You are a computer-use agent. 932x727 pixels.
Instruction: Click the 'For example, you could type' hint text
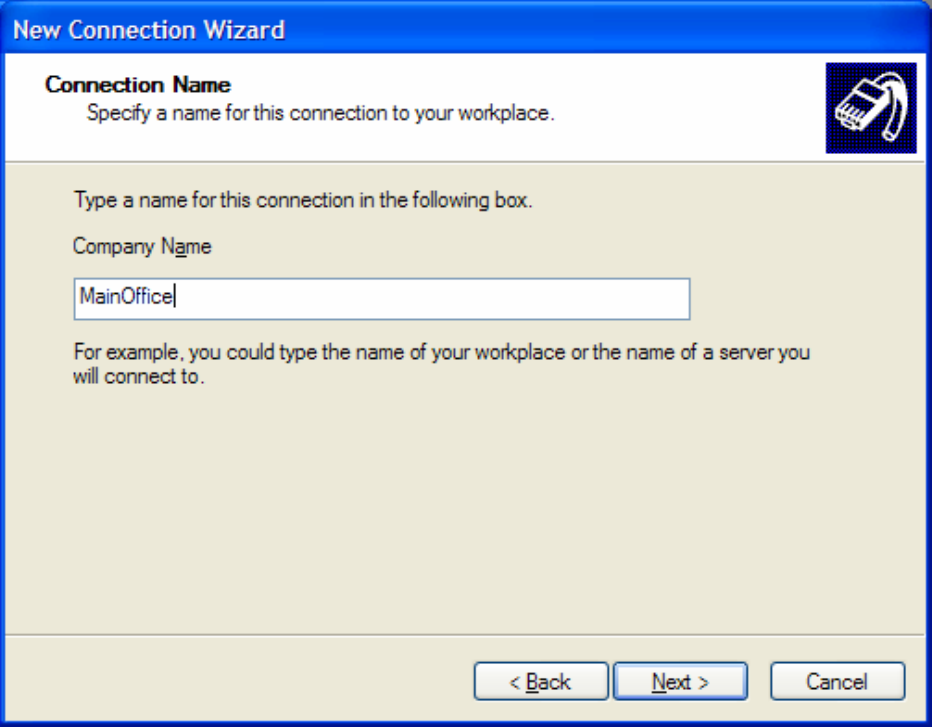pyautogui.click(x=440, y=353)
